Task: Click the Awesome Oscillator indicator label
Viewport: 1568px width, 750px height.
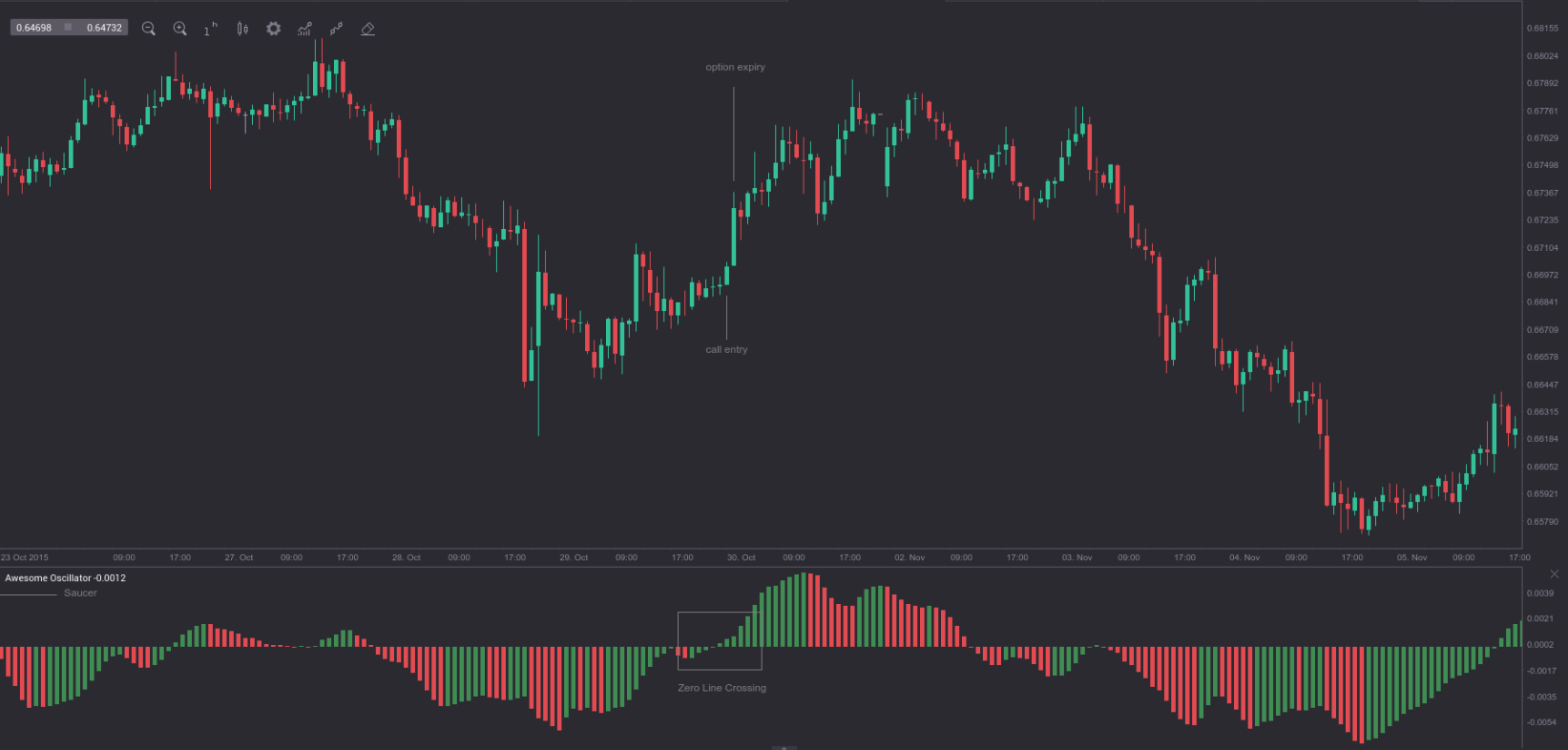Action: pyautogui.click(x=65, y=578)
